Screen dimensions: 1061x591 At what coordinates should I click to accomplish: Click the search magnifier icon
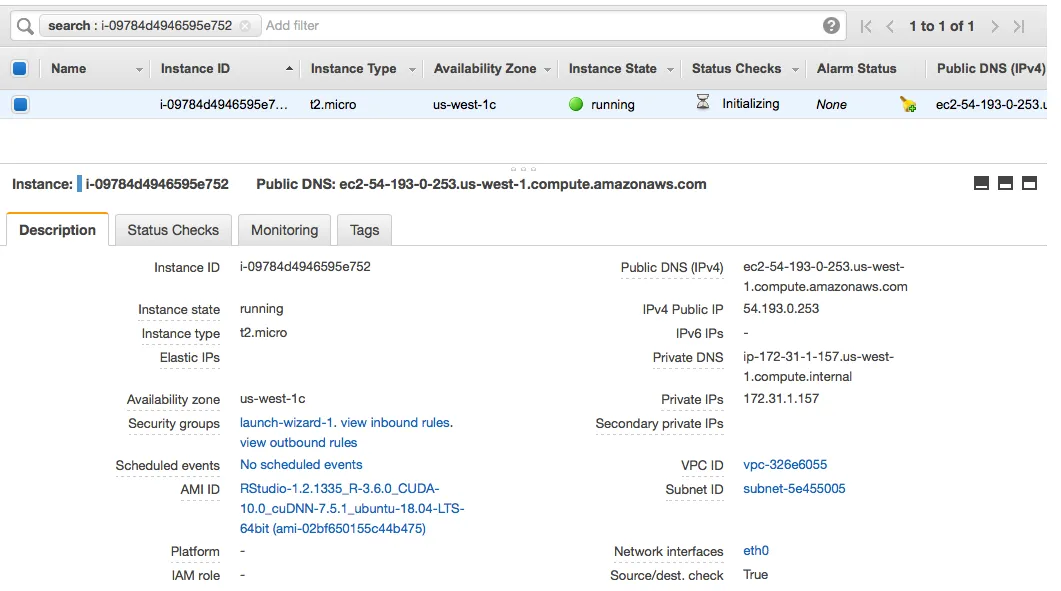click(25, 26)
